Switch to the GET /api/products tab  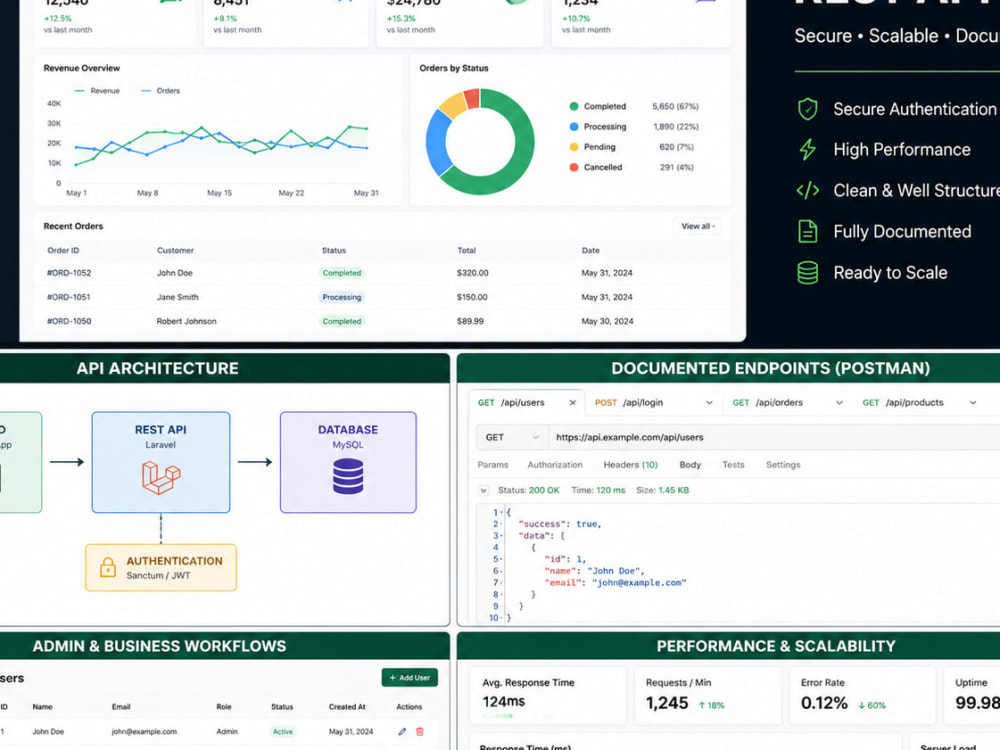[920, 402]
